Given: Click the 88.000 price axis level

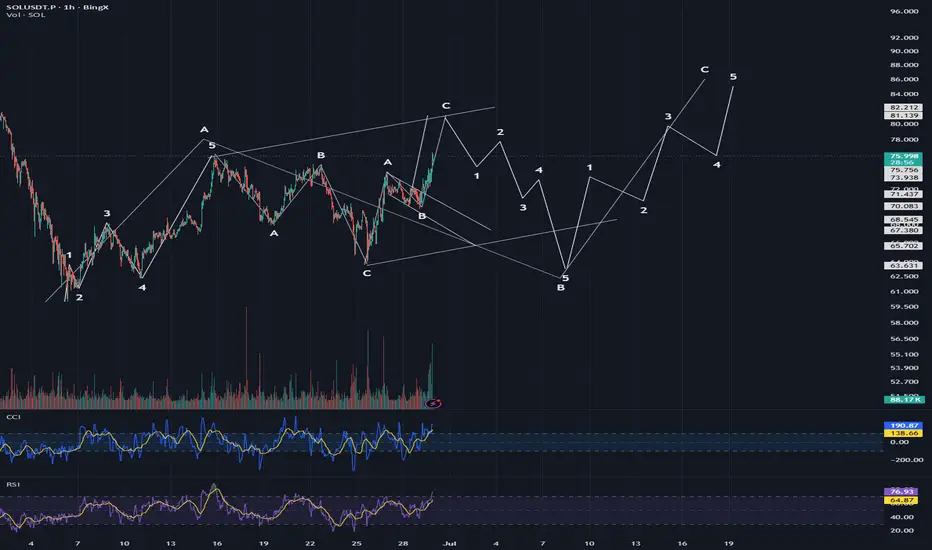Looking at the screenshot, I should [x=904, y=65].
